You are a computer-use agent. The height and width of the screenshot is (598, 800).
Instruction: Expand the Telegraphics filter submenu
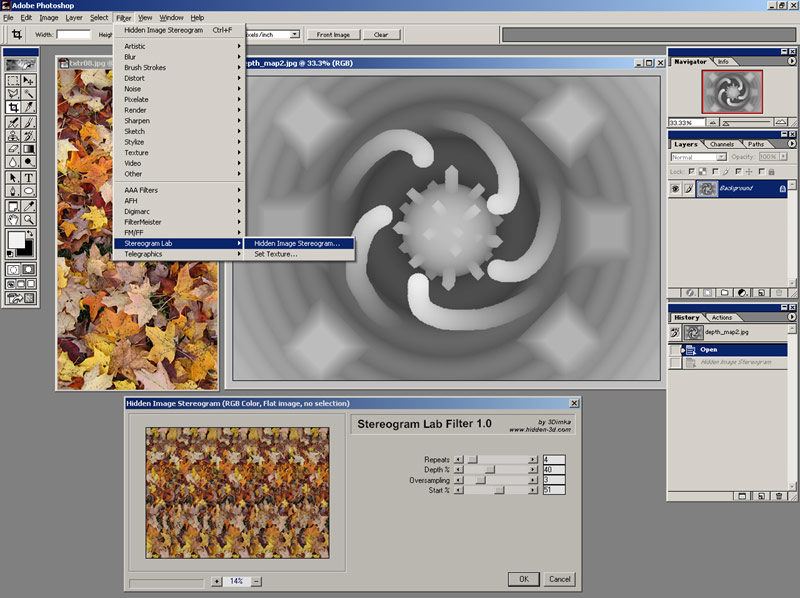click(178, 254)
